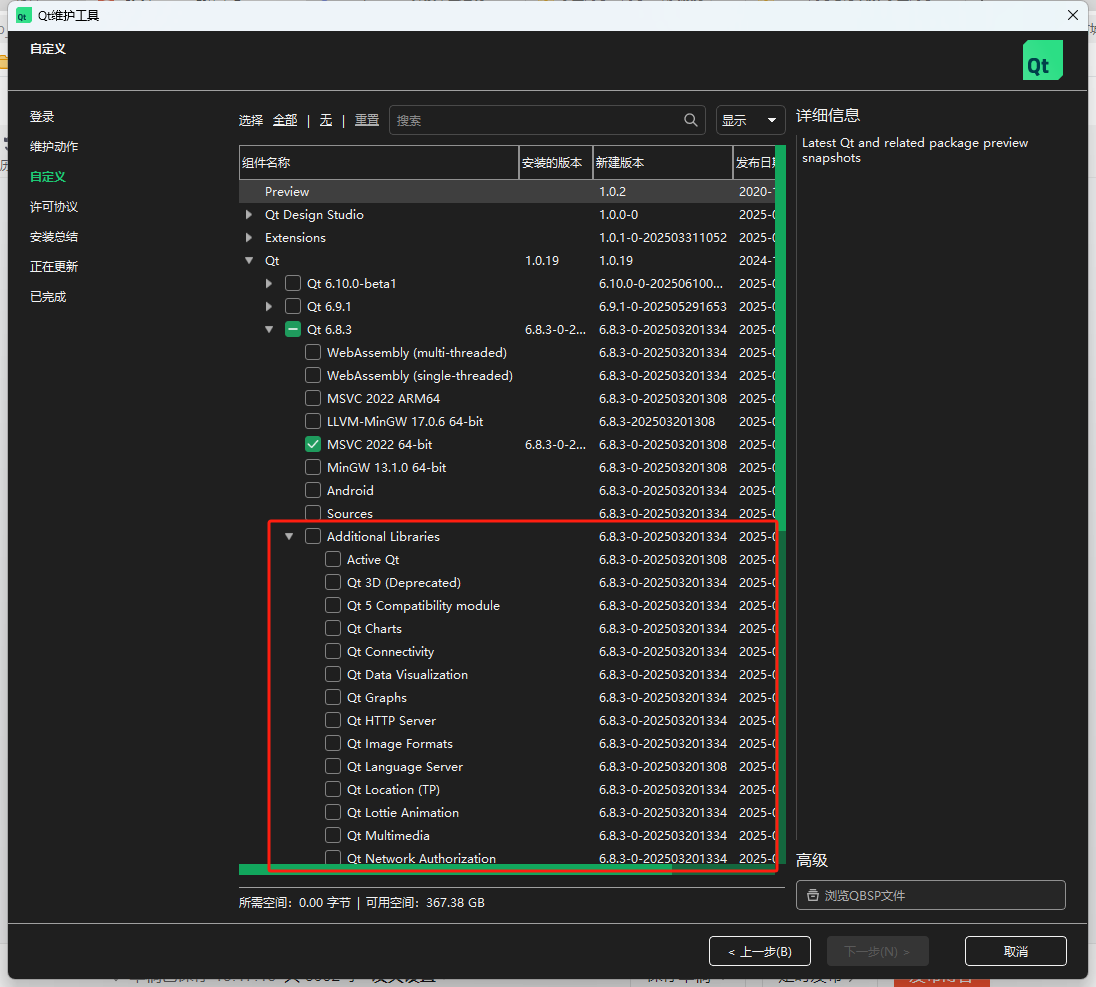Check the Qt HTTP Server checkbox
1096x987 pixels.
333,721
